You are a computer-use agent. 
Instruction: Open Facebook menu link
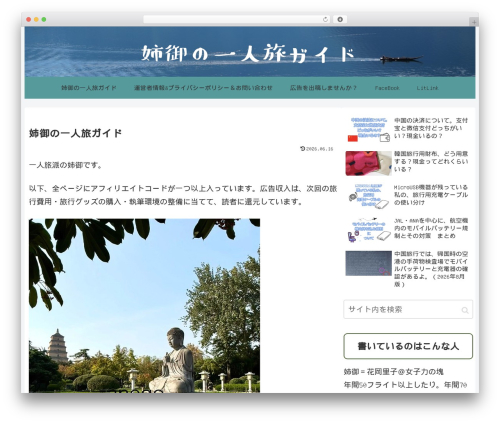[387, 88]
